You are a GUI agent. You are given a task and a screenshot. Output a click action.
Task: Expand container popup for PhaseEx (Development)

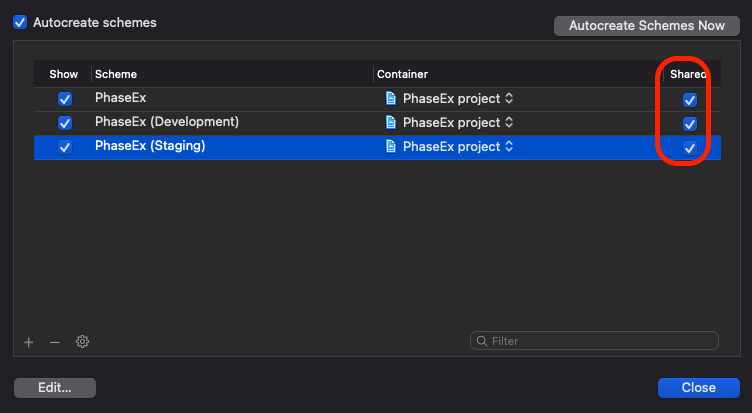click(509, 123)
